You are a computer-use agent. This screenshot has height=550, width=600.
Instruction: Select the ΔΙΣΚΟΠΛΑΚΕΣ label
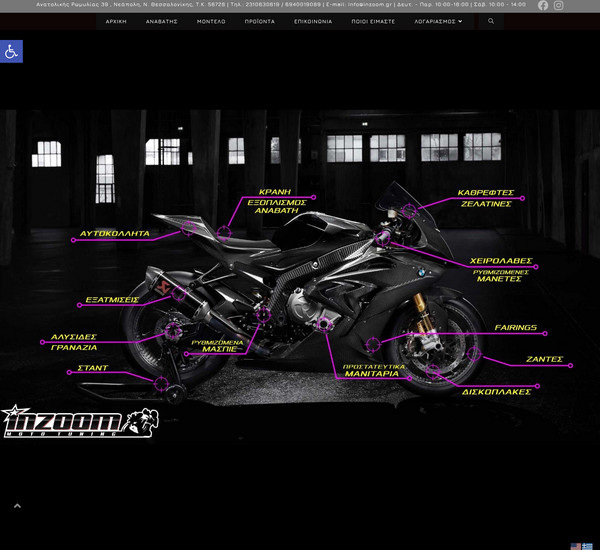click(x=496, y=392)
